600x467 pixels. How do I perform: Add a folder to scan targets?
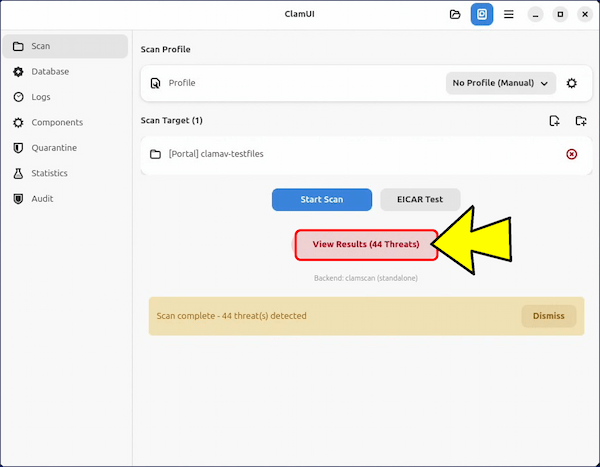pyautogui.click(x=581, y=121)
